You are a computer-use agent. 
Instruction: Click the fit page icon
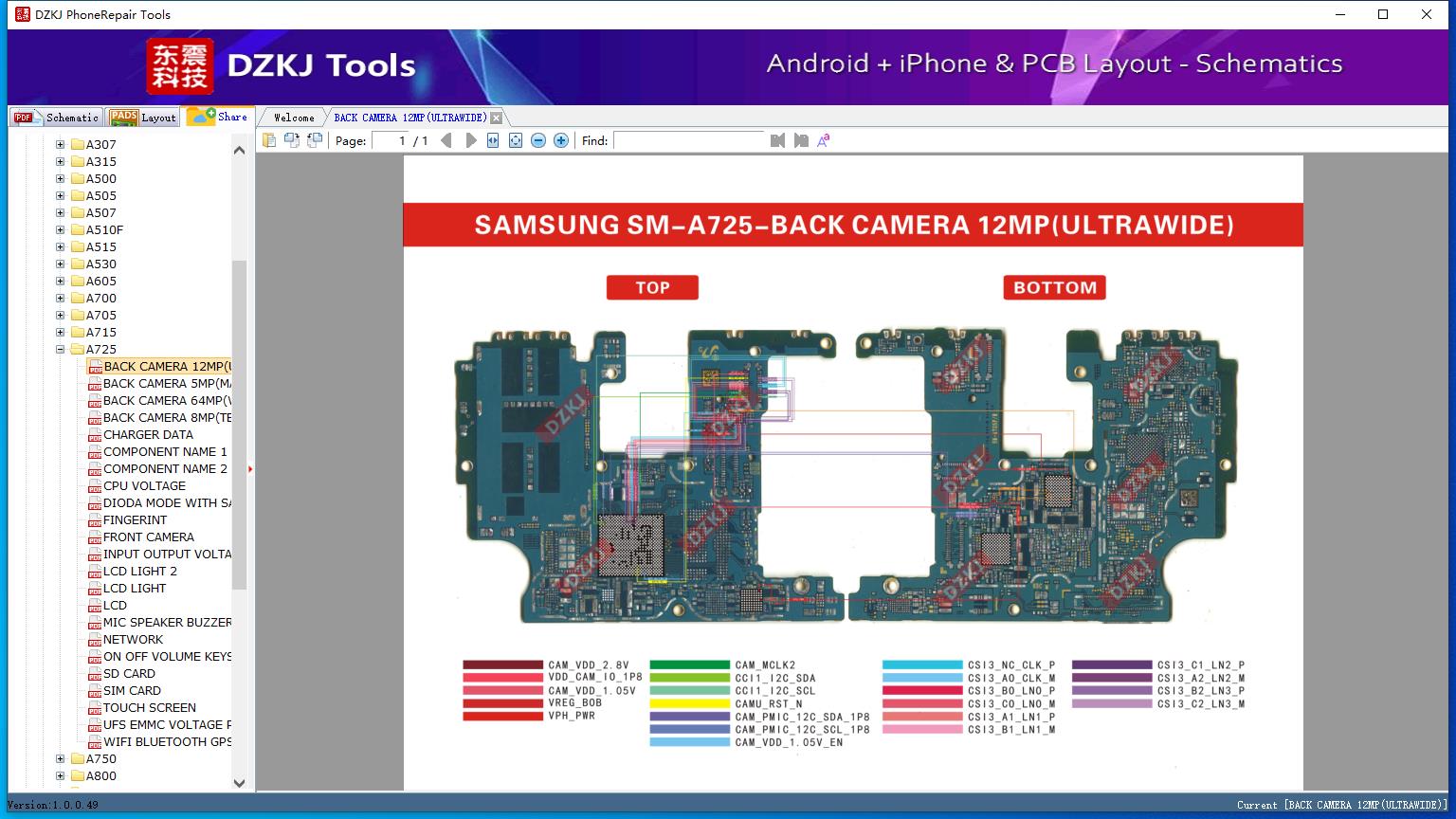[x=516, y=140]
